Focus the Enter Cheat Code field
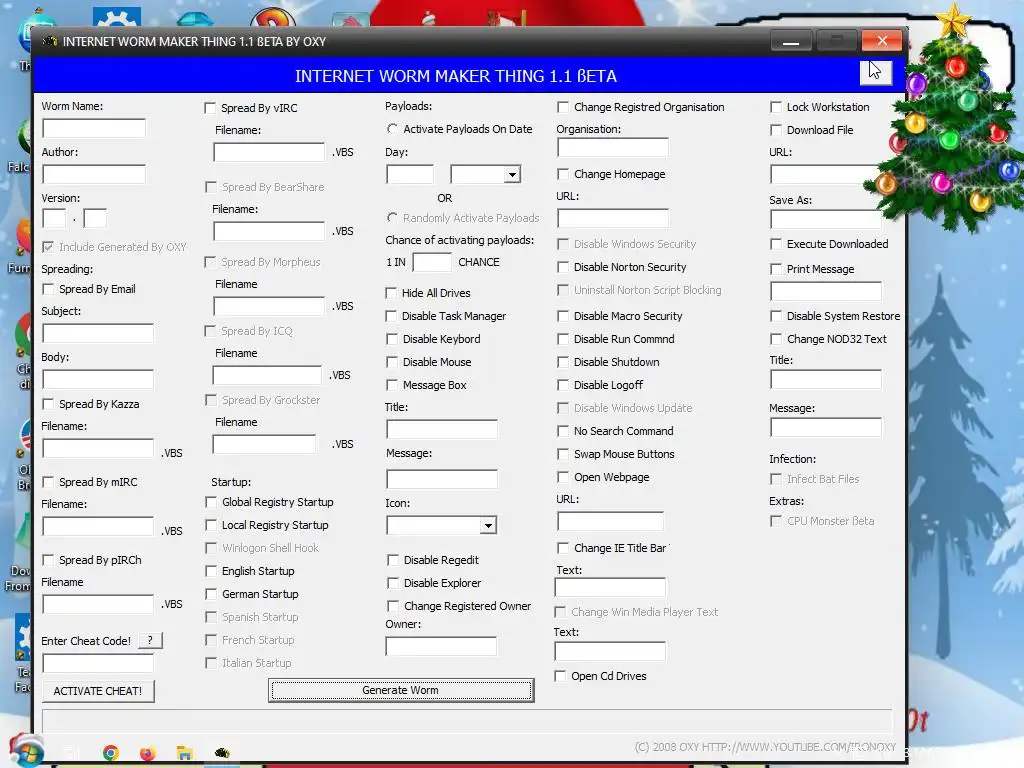1024x768 pixels. tap(98, 664)
